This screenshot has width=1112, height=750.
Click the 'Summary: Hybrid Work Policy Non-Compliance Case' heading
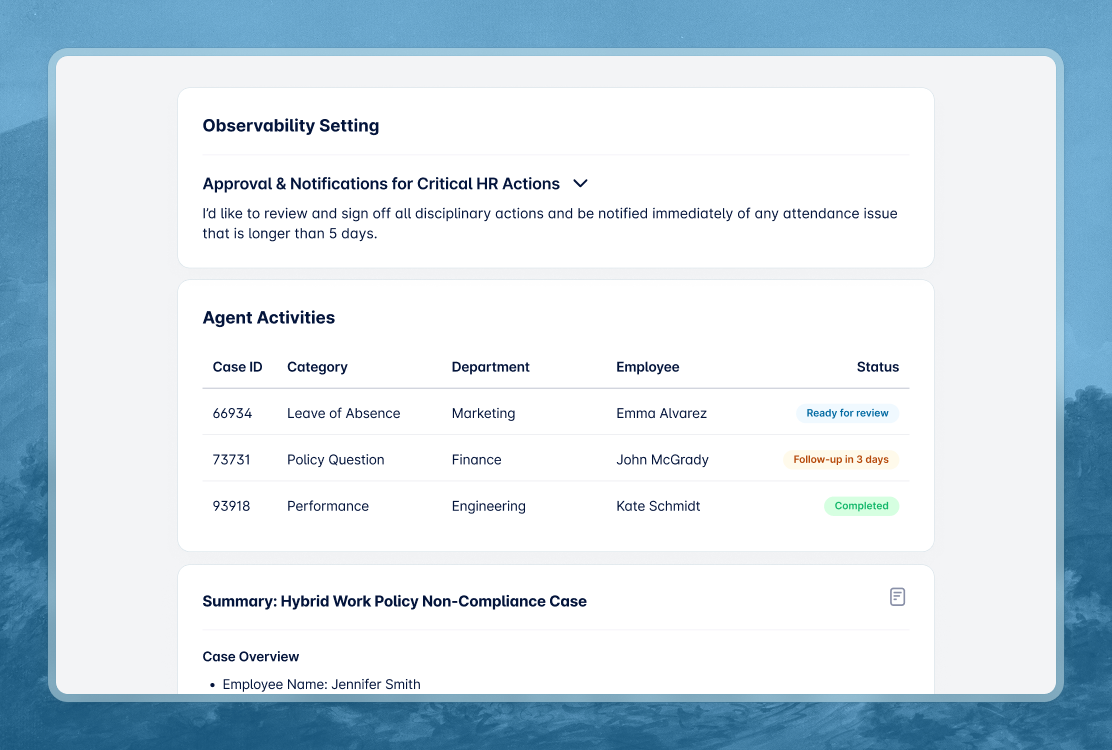point(394,601)
